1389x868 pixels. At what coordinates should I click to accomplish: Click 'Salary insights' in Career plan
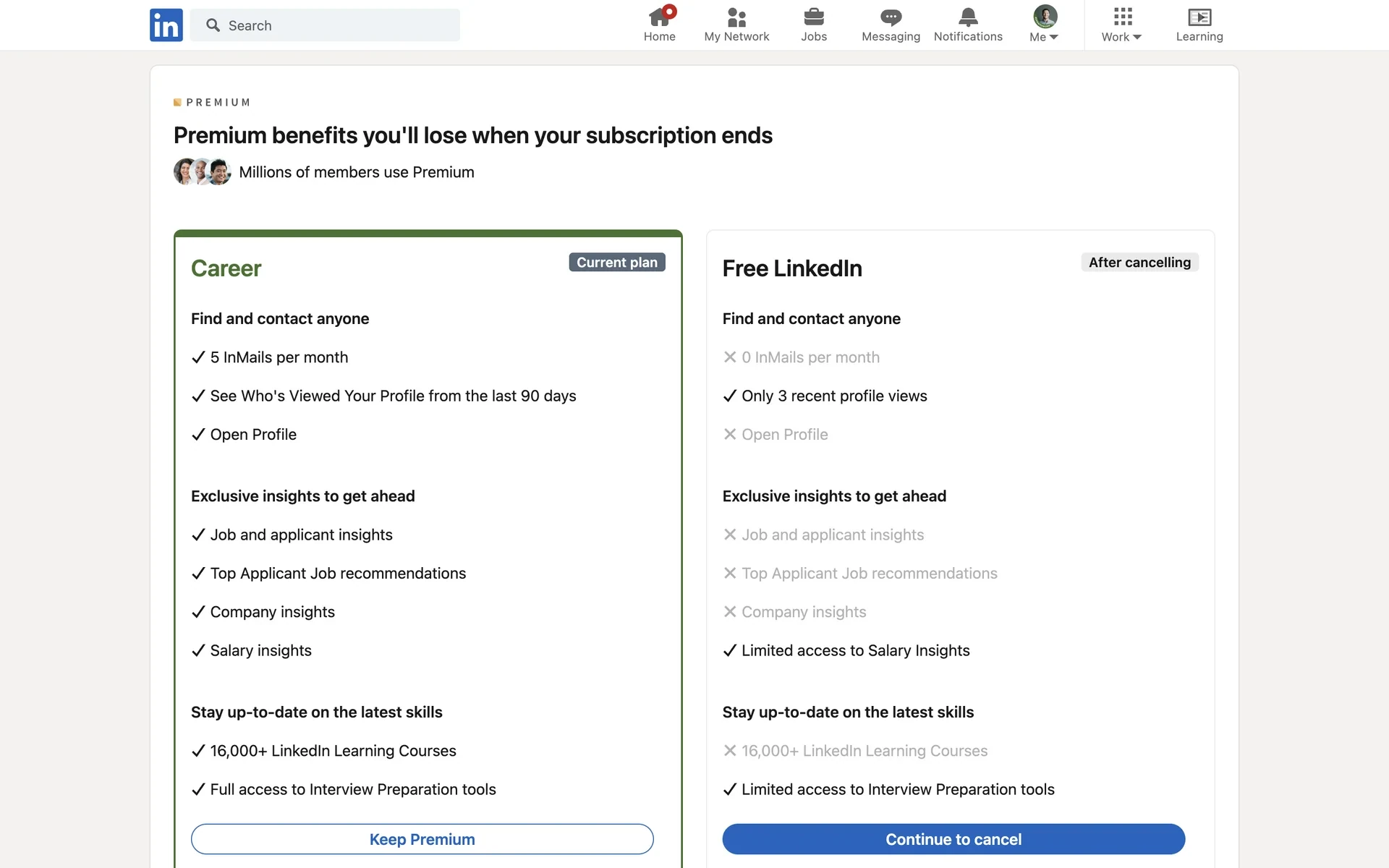[x=260, y=650]
